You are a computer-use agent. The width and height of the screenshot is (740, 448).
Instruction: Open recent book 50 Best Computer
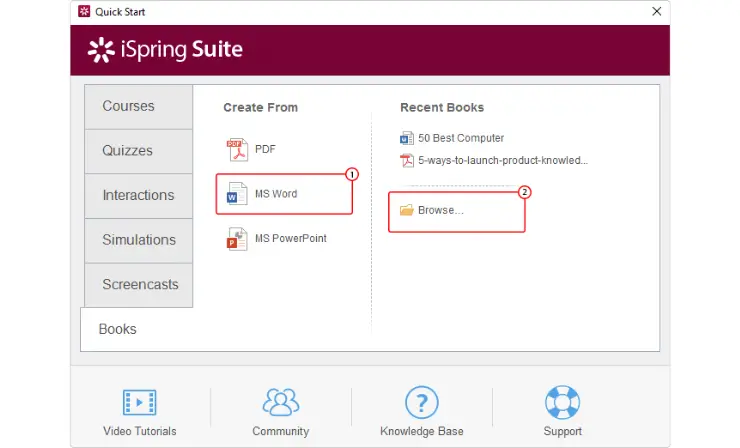click(461, 138)
